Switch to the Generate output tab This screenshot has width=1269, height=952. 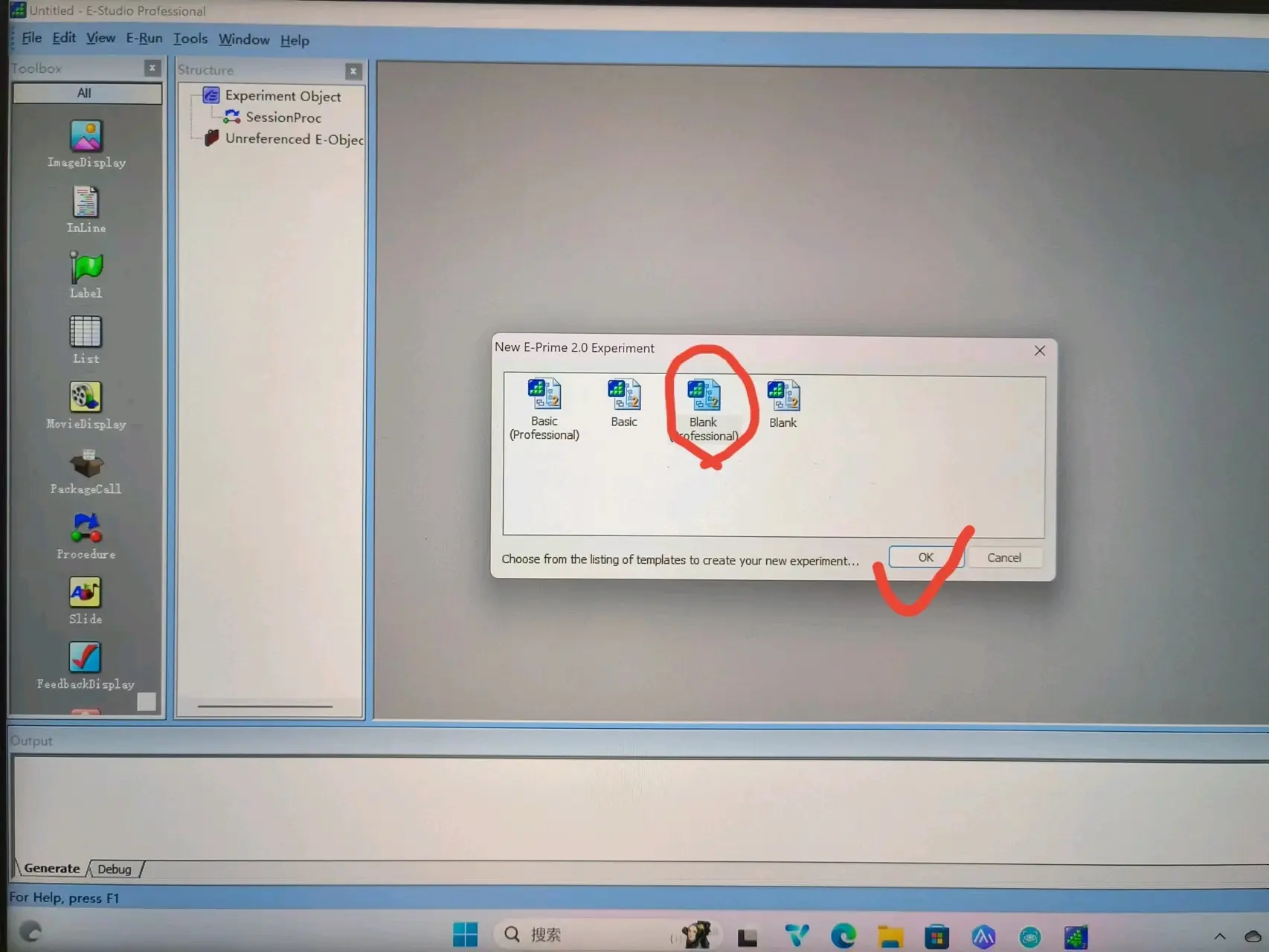click(x=51, y=868)
